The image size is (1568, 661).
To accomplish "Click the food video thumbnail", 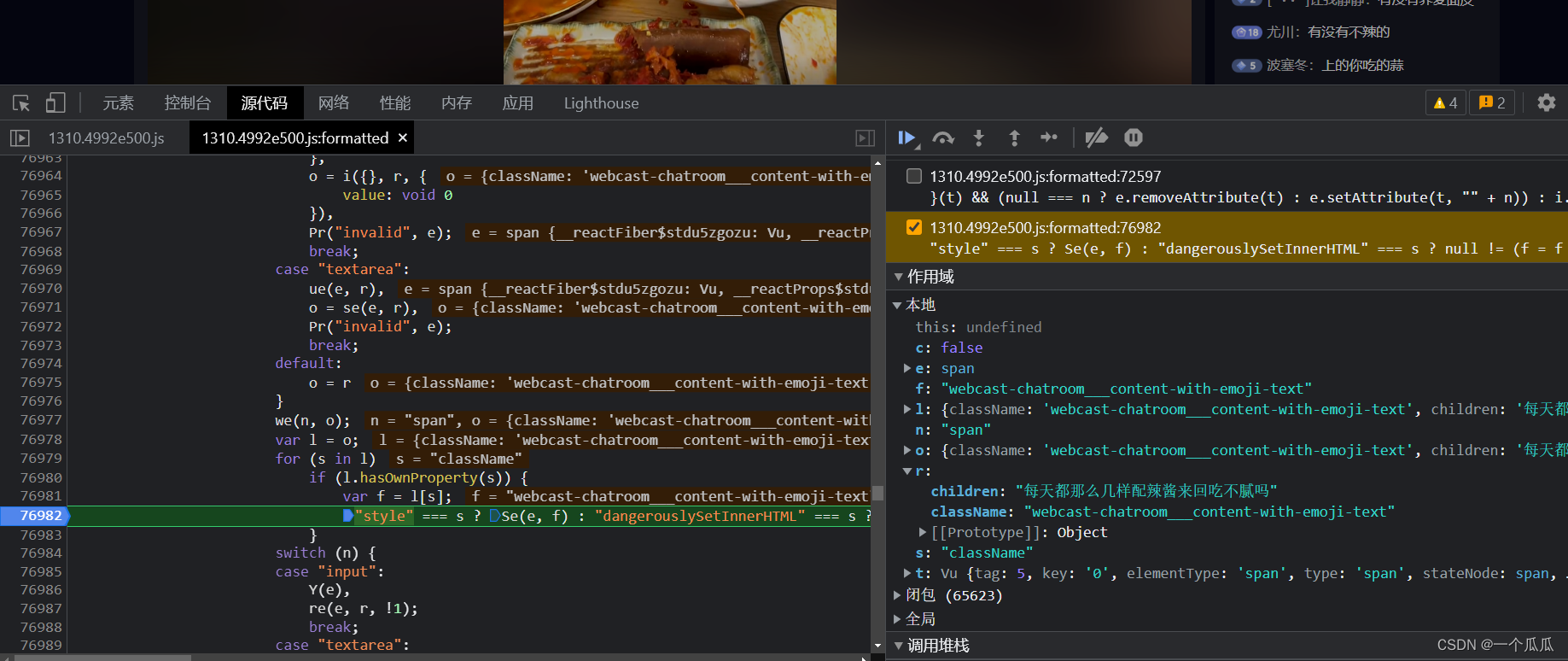I will [x=670, y=42].
